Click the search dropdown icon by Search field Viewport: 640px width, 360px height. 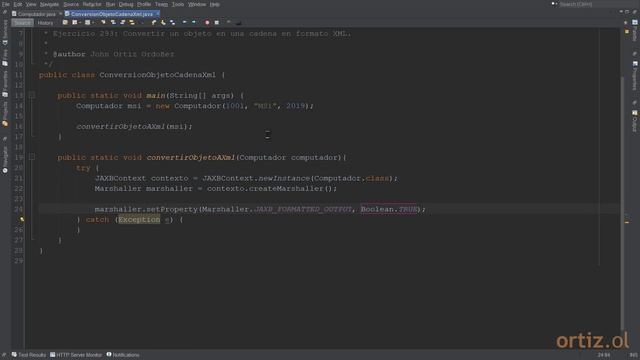[554, 4]
